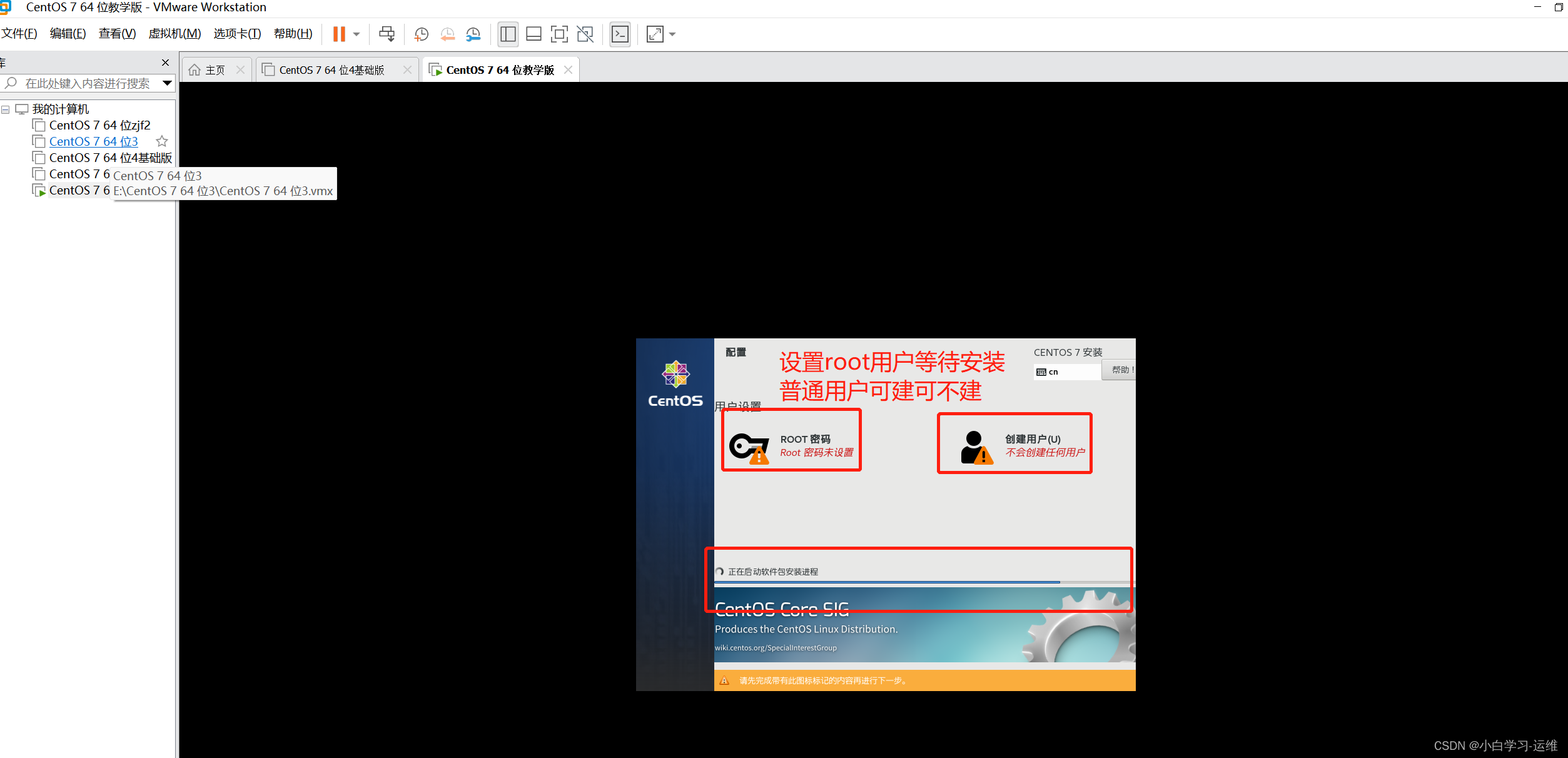Open the ROOT 密码 setting
The image size is (1568, 758).
(x=791, y=446)
